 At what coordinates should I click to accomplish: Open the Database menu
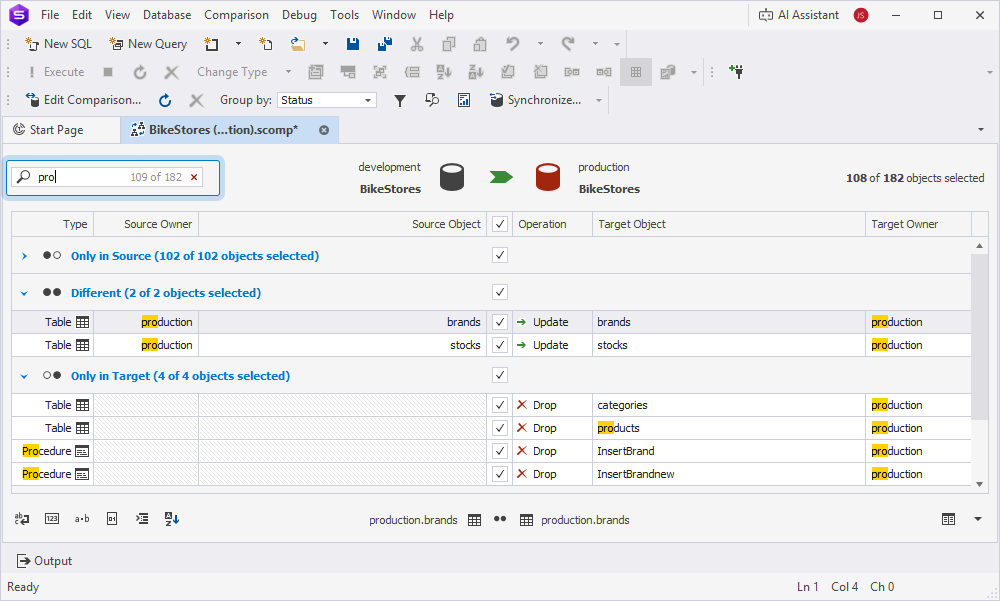click(x=167, y=15)
